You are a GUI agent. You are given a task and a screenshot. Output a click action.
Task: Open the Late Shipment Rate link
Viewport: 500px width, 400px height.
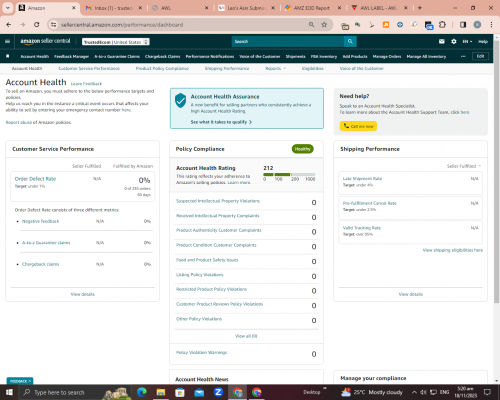362,179
